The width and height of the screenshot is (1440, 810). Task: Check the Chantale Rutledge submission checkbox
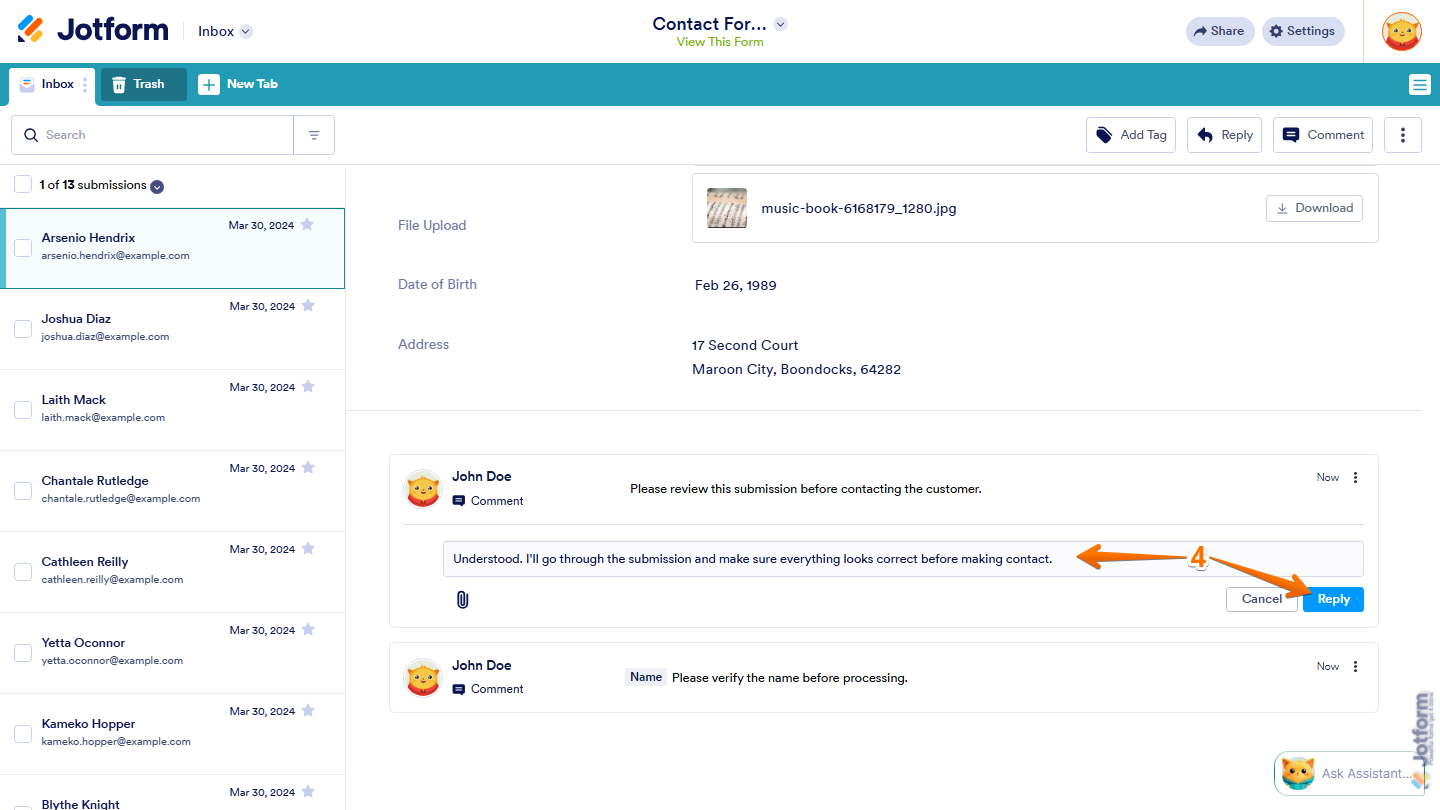pos(23,490)
